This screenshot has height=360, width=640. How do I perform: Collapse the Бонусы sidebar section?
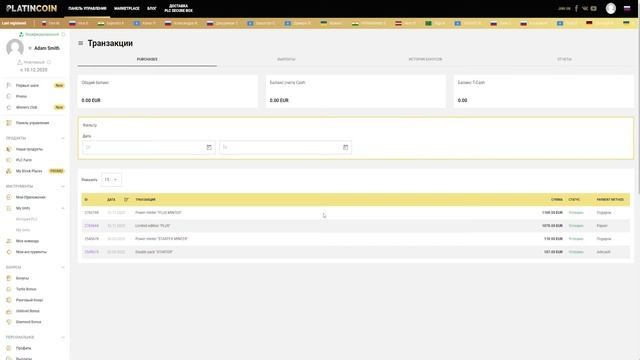point(63,267)
